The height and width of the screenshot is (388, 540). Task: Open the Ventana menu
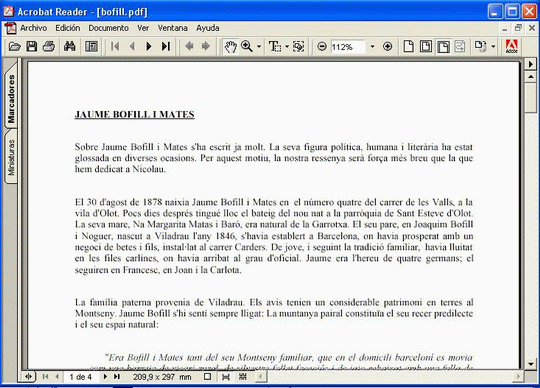click(x=173, y=28)
